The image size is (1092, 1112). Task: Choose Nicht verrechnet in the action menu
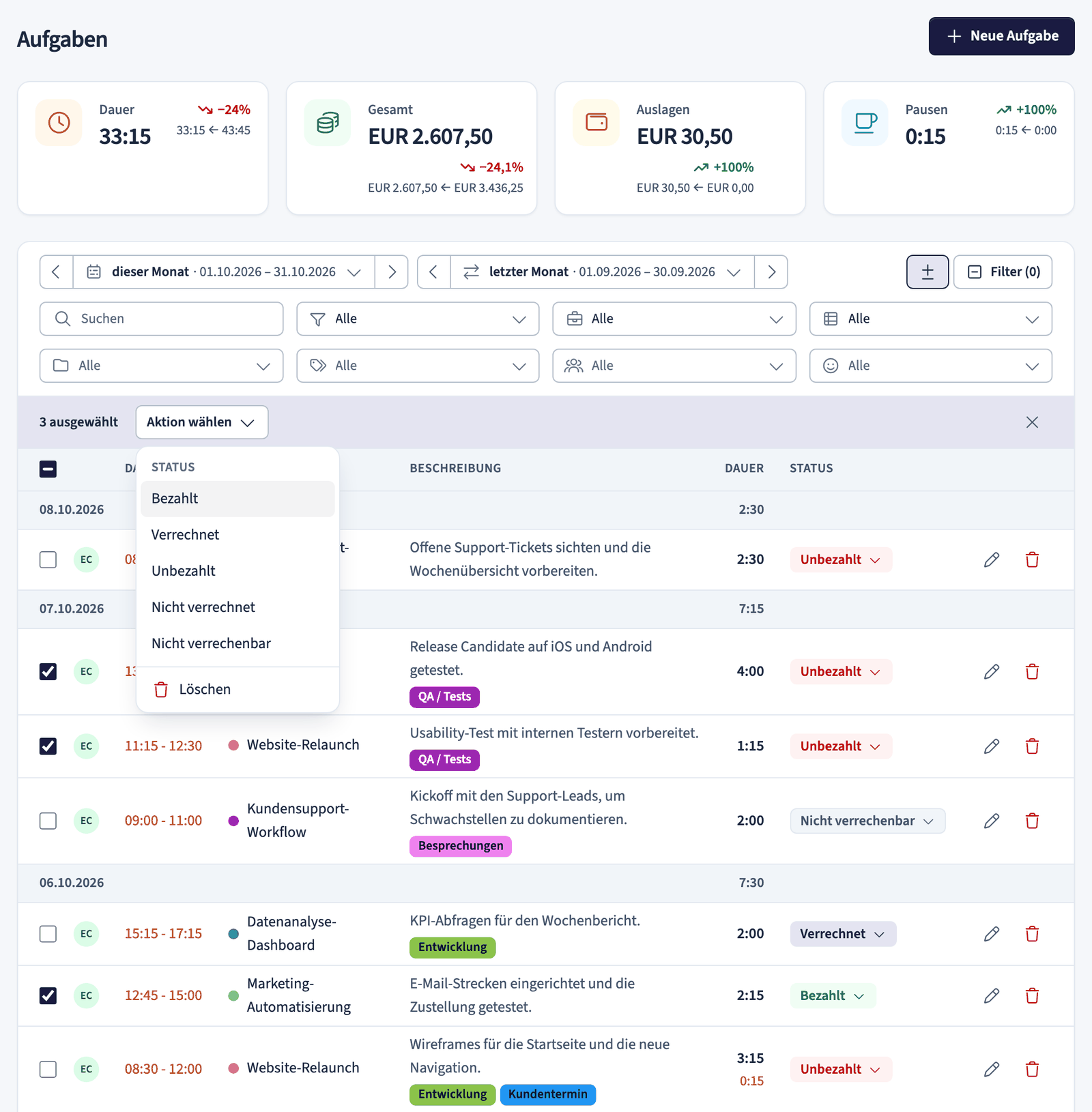point(238,607)
